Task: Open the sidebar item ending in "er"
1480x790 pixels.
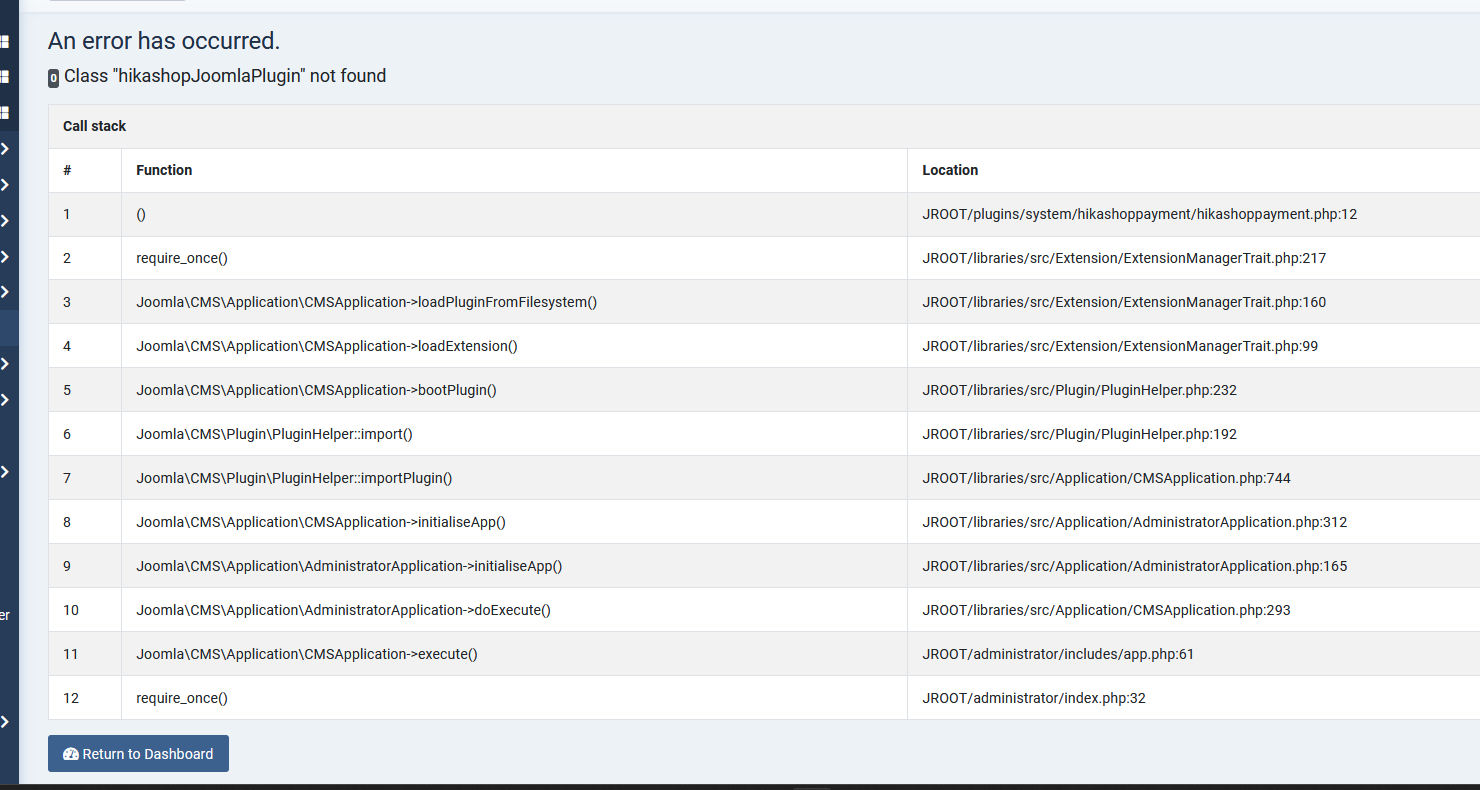Action: (6, 615)
